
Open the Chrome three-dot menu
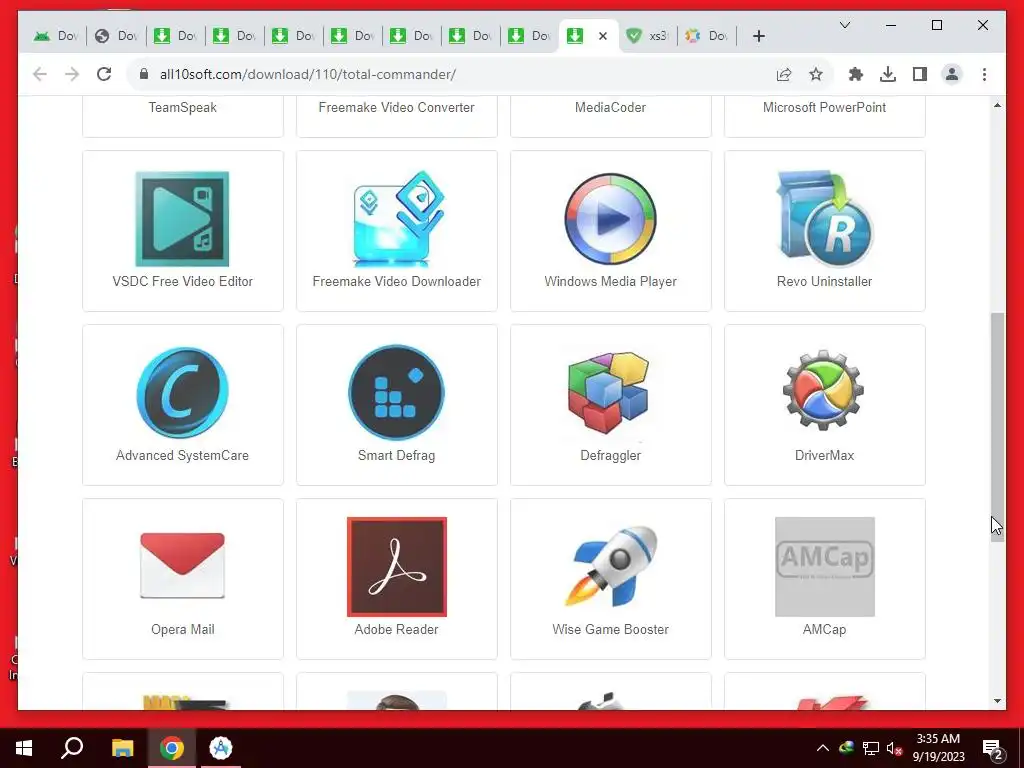(984, 74)
